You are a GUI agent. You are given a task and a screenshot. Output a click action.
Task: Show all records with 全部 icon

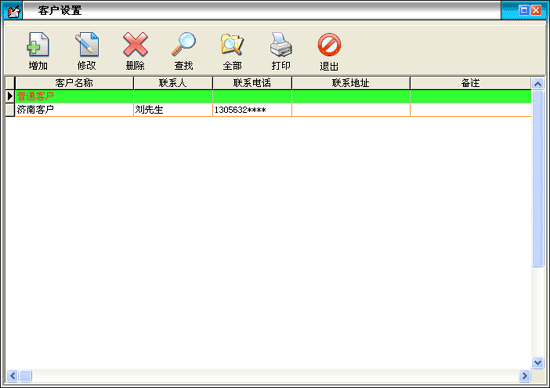coord(232,45)
